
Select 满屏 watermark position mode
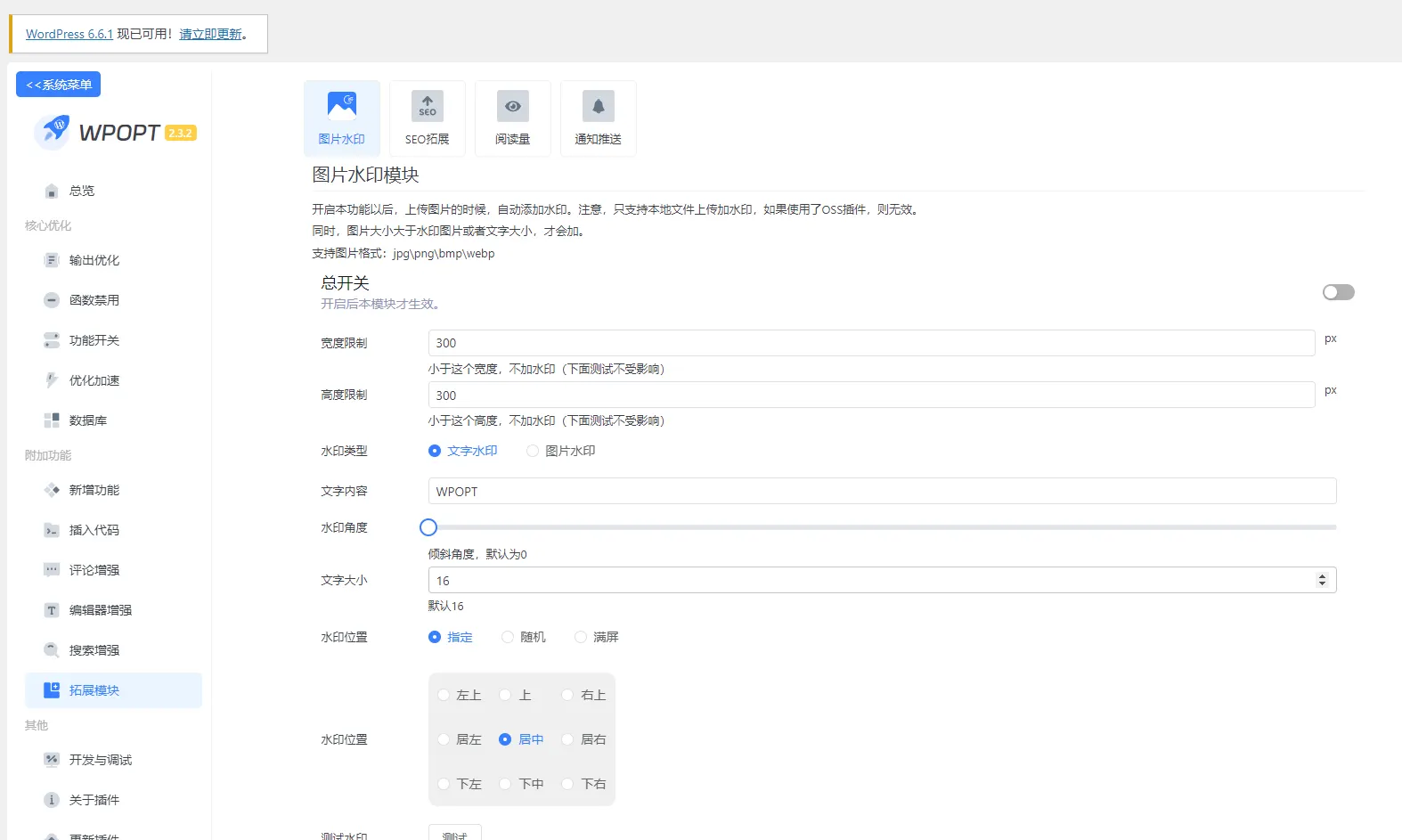click(x=581, y=637)
